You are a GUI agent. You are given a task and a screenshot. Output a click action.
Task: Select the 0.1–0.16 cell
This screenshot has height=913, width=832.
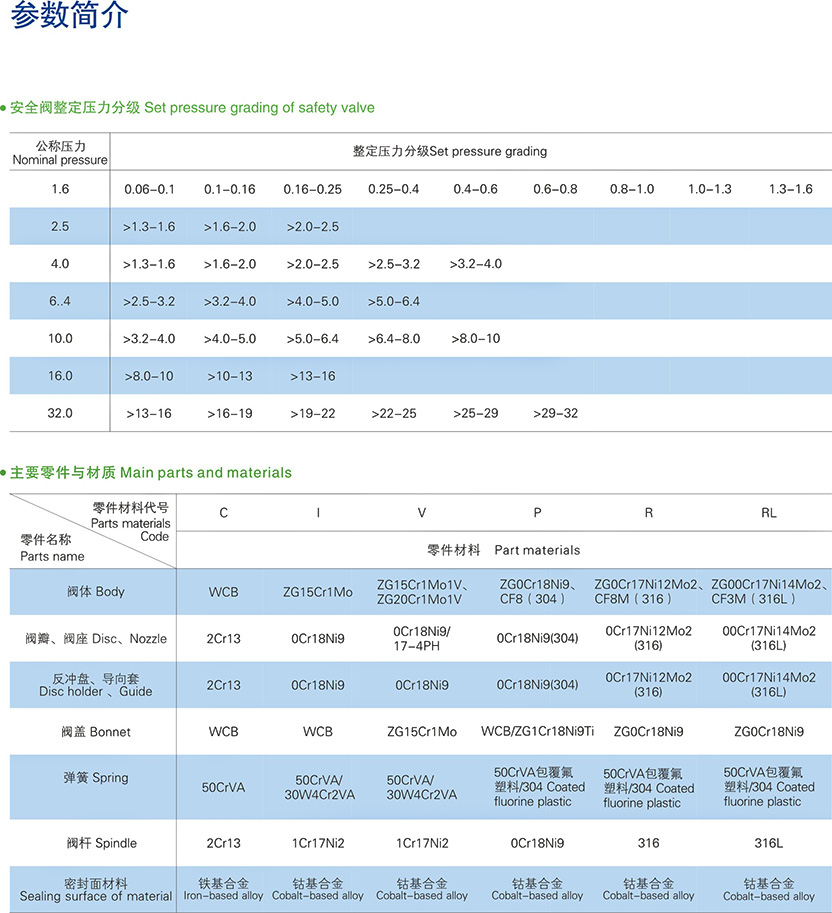pos(229,189)
